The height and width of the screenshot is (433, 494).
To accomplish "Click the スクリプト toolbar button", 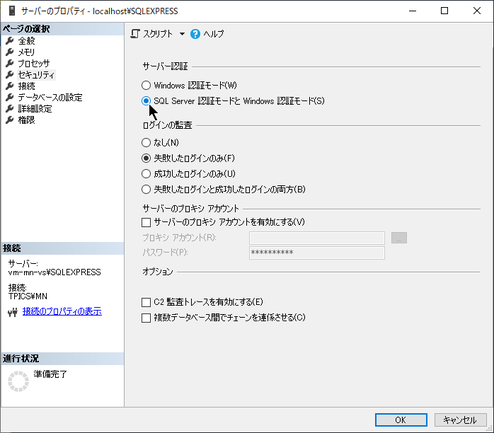I will 152,34.
